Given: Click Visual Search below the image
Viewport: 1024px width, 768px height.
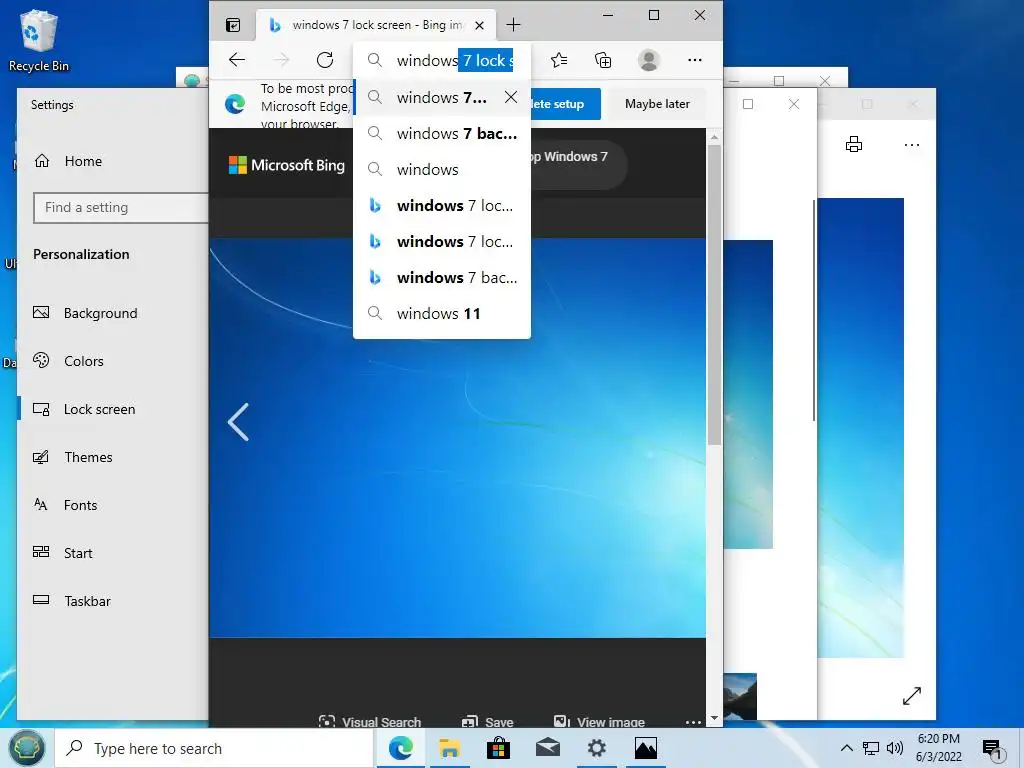Looking at the screenshot, I should pos(370,722).
